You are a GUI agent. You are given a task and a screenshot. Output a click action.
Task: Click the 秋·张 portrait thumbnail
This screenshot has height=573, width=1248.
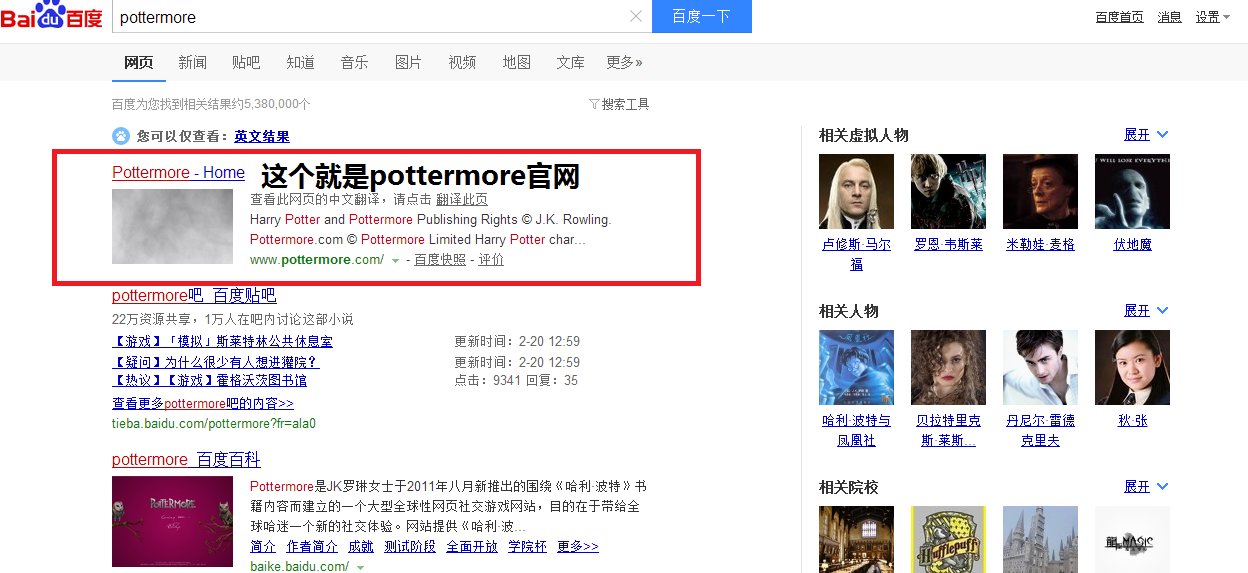(1132, 367)
